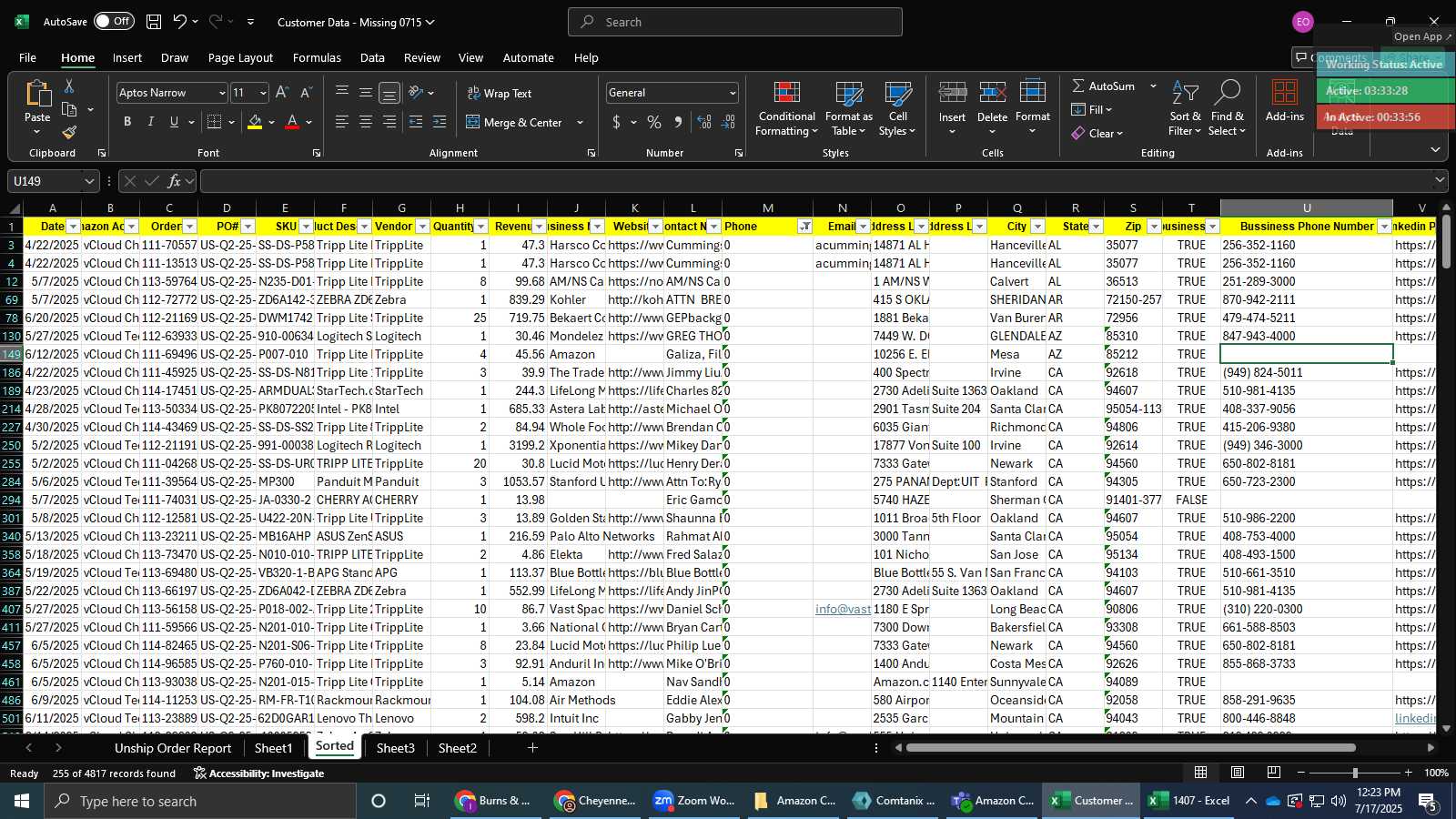
Task: Open the File menu
Action: (27, 57)
